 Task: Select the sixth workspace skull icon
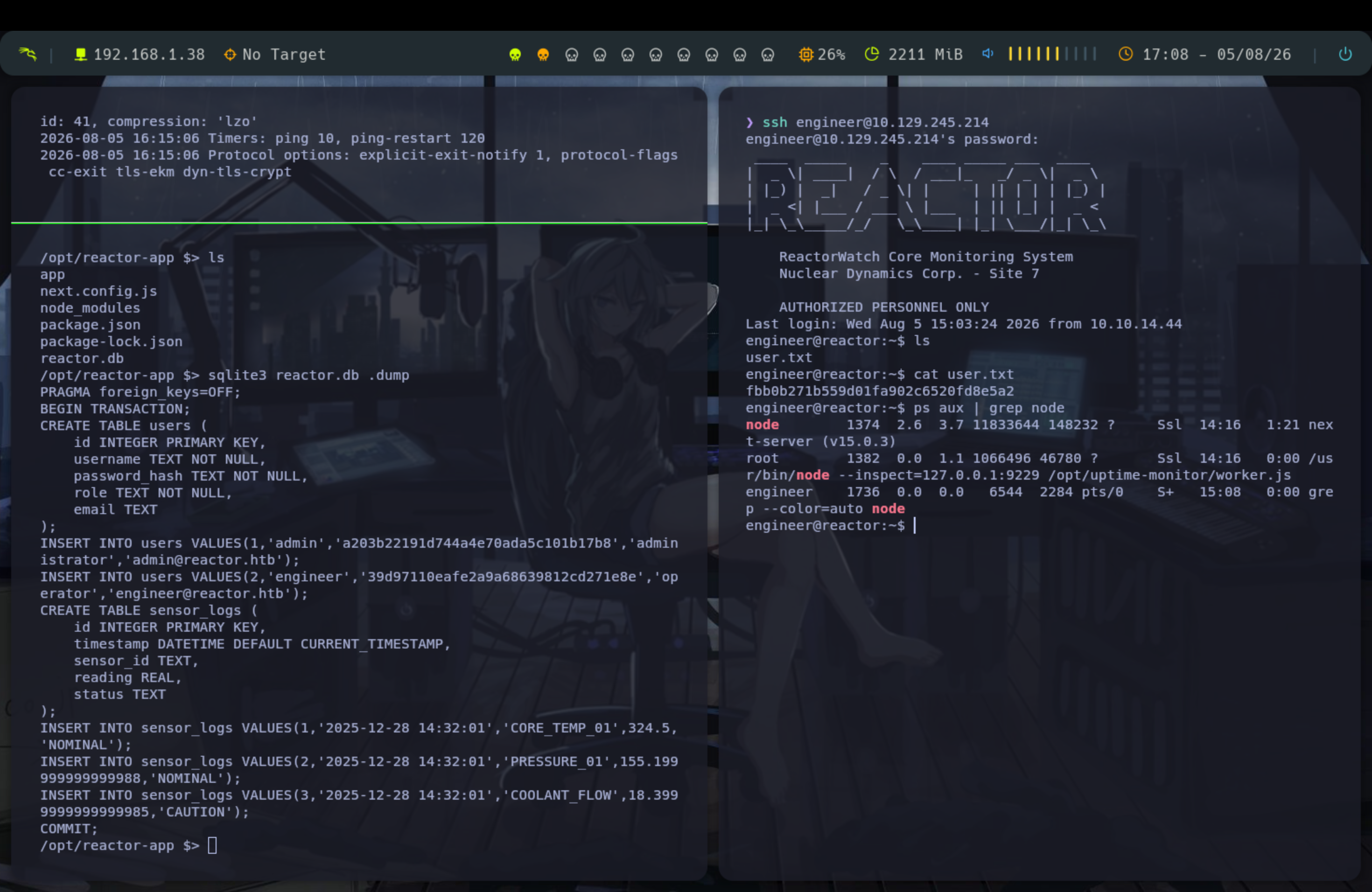coord(656,55)
